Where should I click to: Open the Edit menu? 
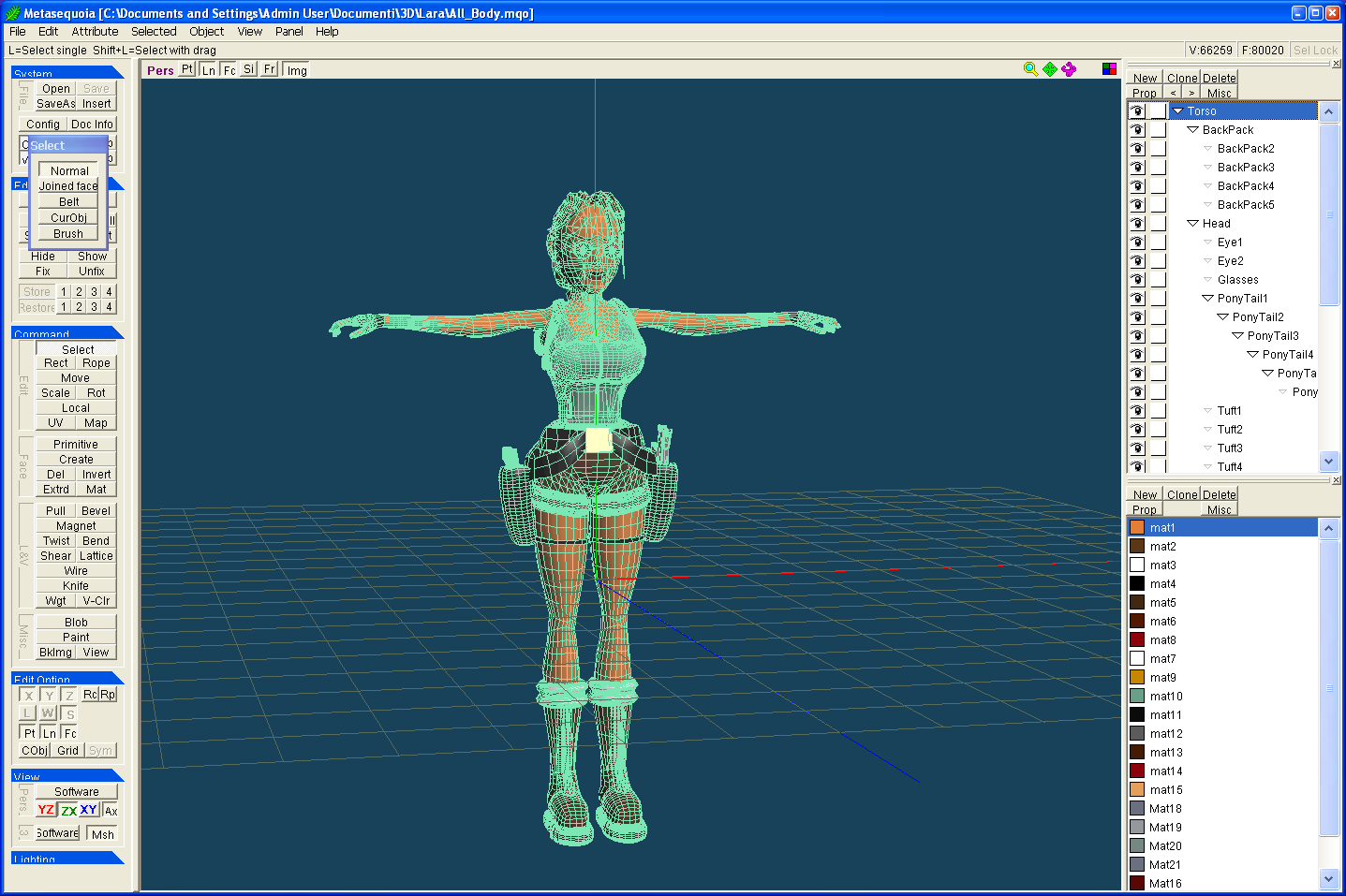(x=48, y=31)
